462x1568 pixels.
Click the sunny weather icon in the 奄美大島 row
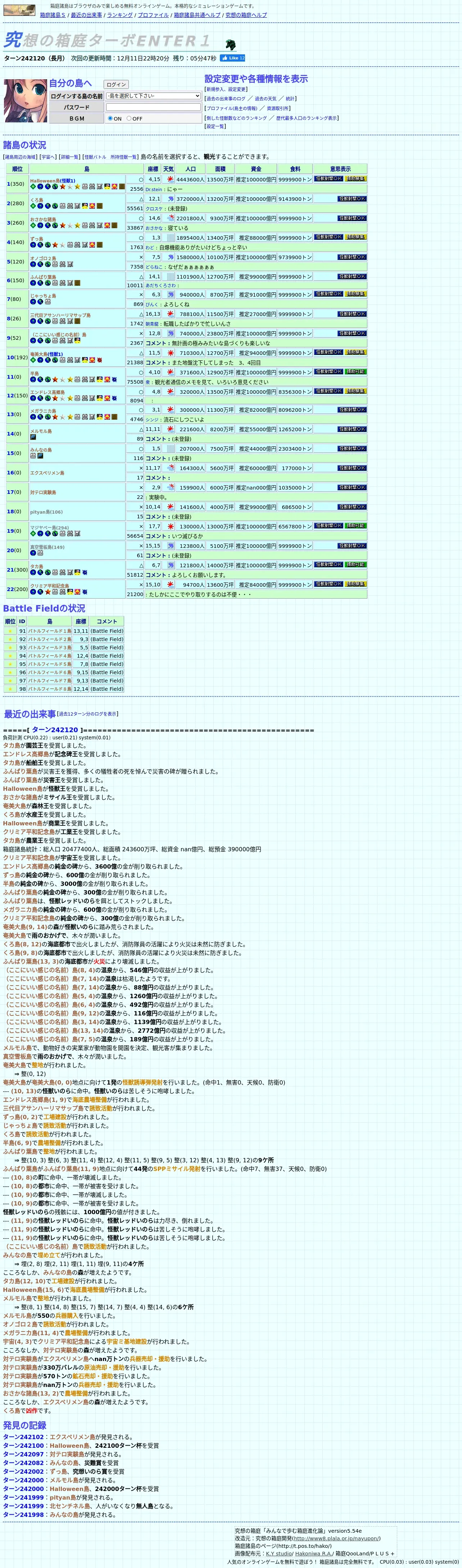click(x=171, y=352)
